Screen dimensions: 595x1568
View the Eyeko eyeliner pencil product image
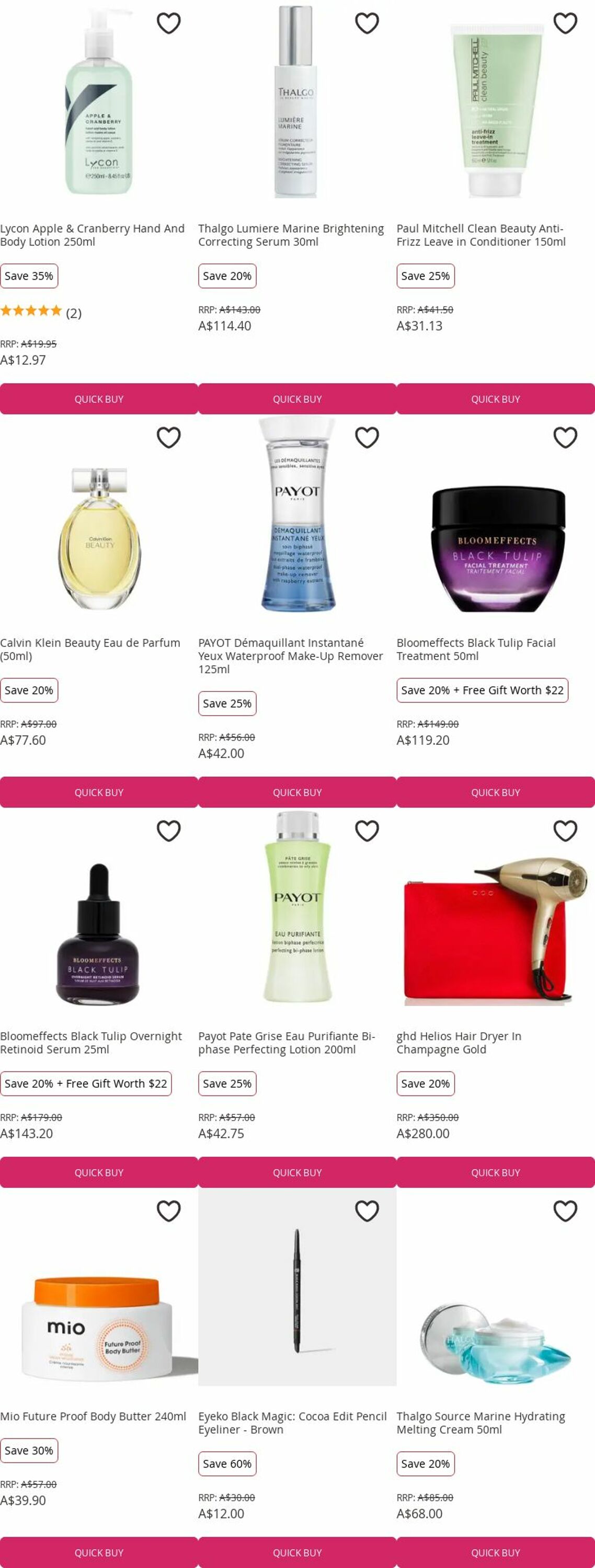297,1287
